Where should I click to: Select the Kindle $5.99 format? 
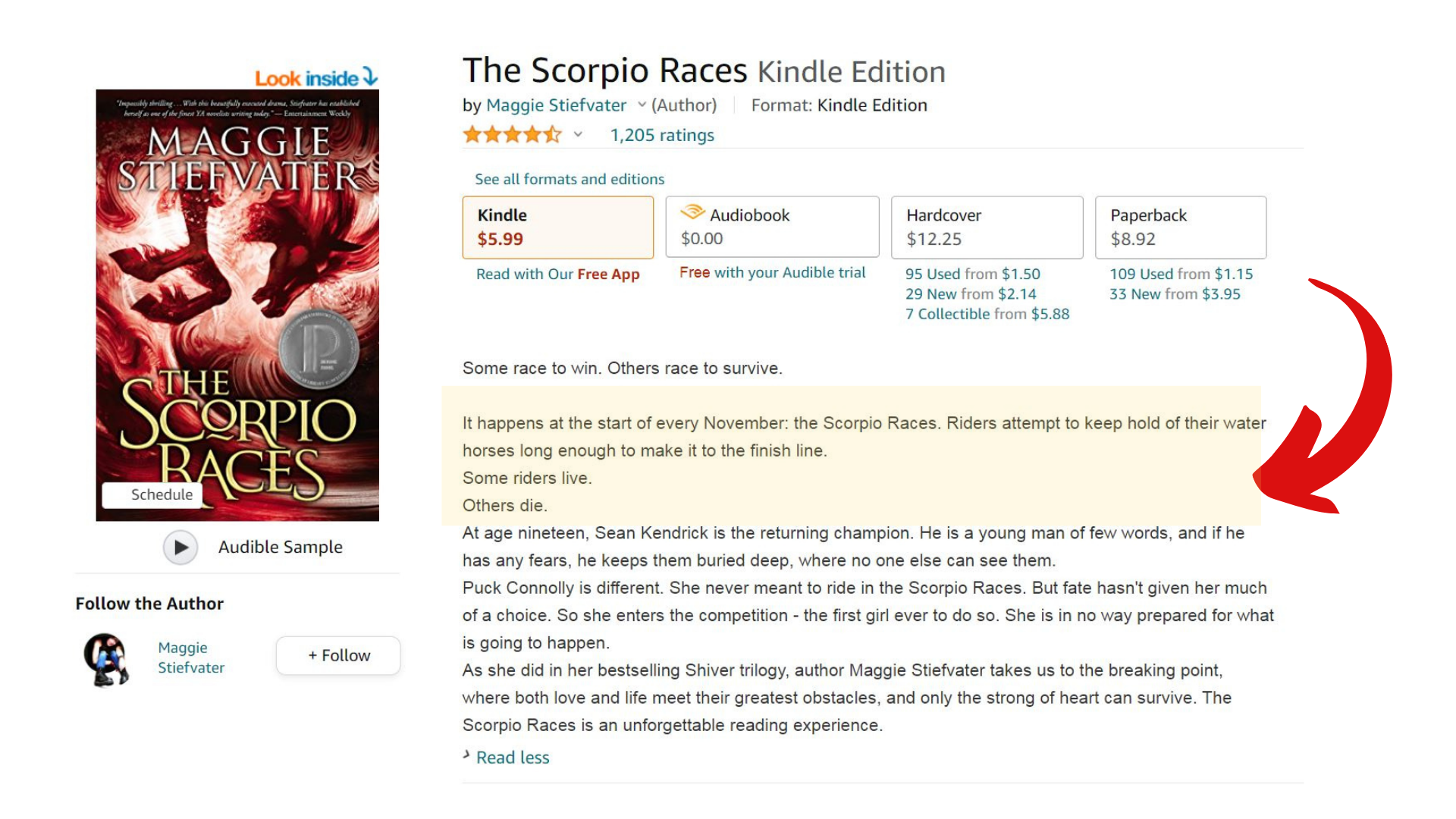(x=558, y=227)
